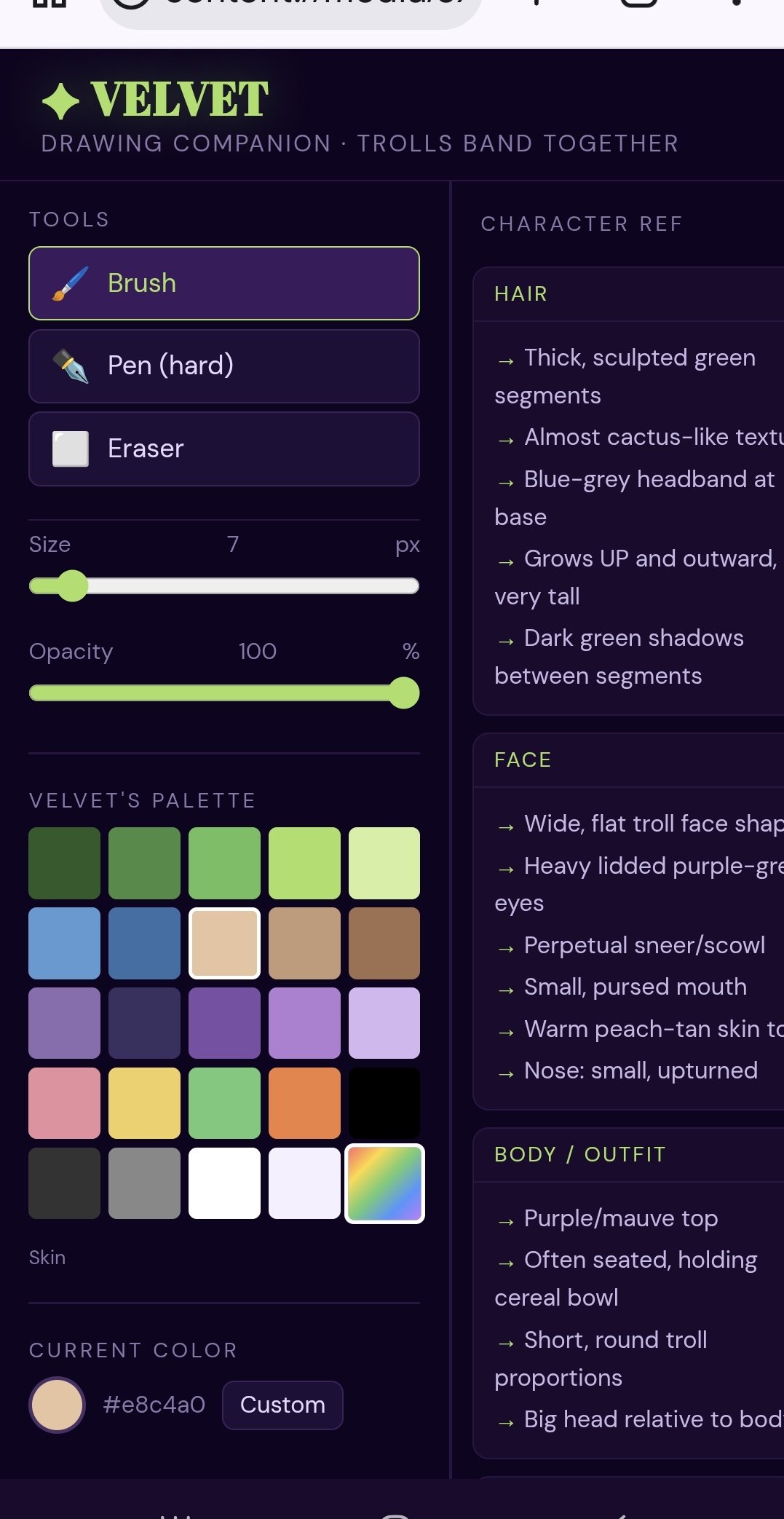Select the Eraser tool
The width and height of the screenshot is (784, 1519).
223,449
